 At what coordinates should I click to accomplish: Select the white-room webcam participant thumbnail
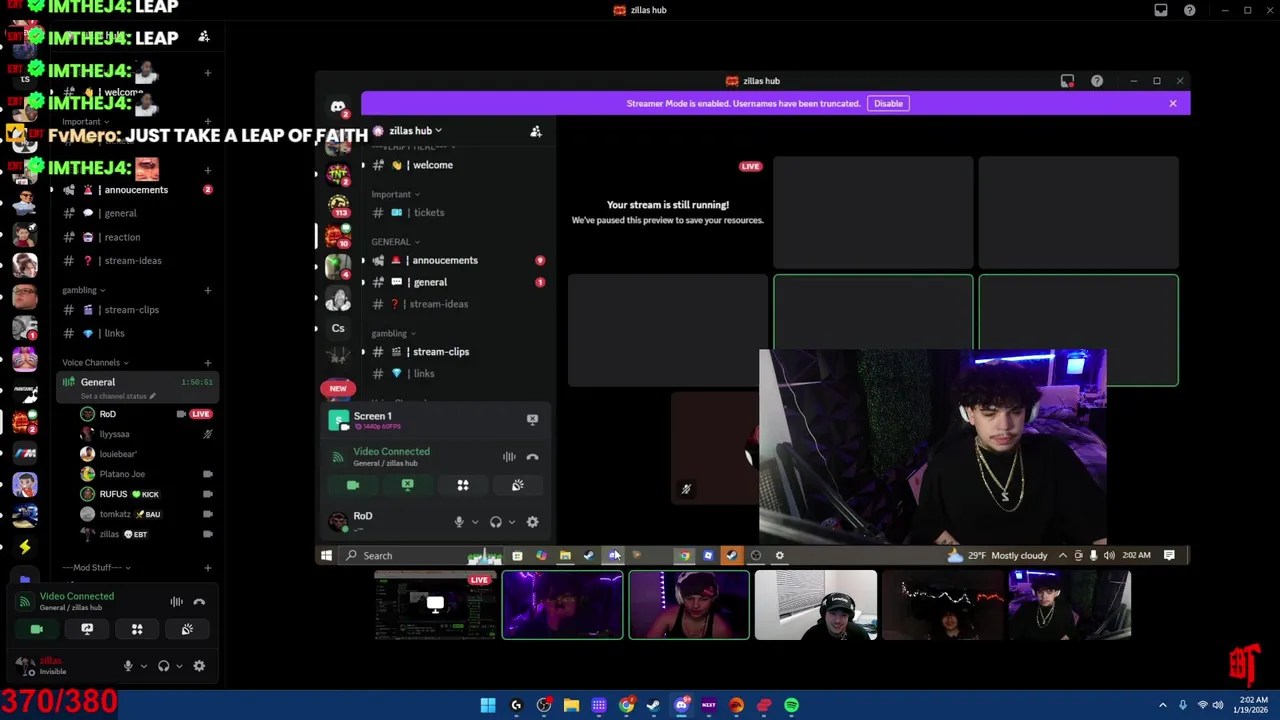(x=816, y=605)
